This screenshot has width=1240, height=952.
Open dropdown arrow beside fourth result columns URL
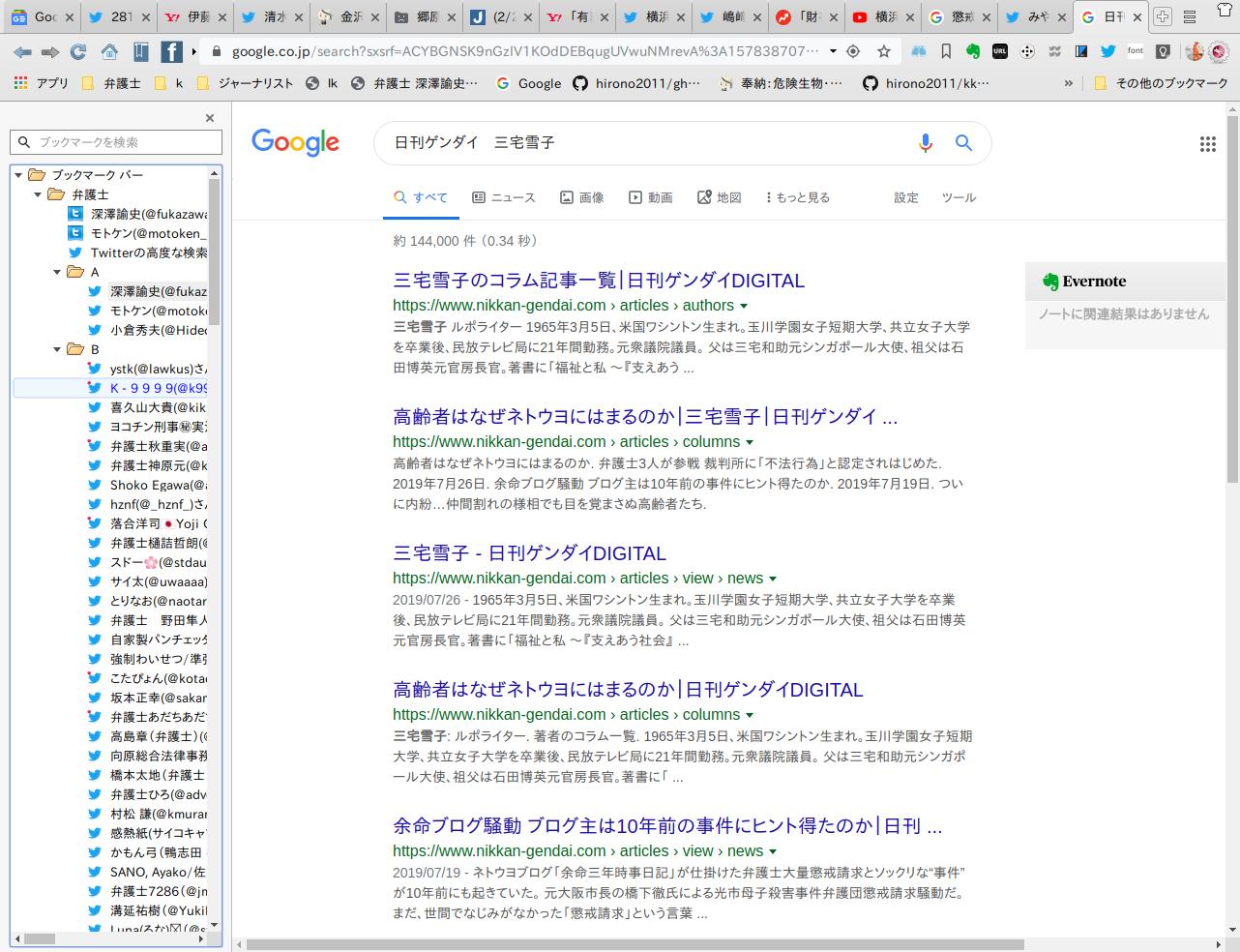[750, 716]
